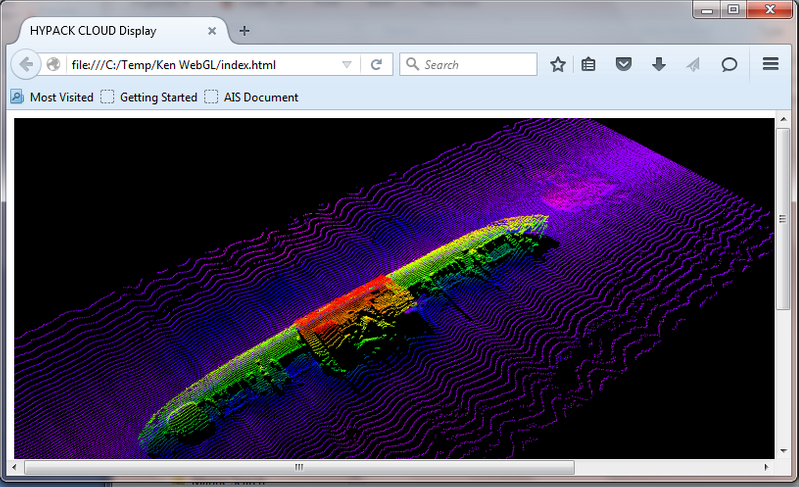799x487 pixels.
Task: Open the Getting Started bookmark
Action: pyautogui.click(x=149, y=97)
